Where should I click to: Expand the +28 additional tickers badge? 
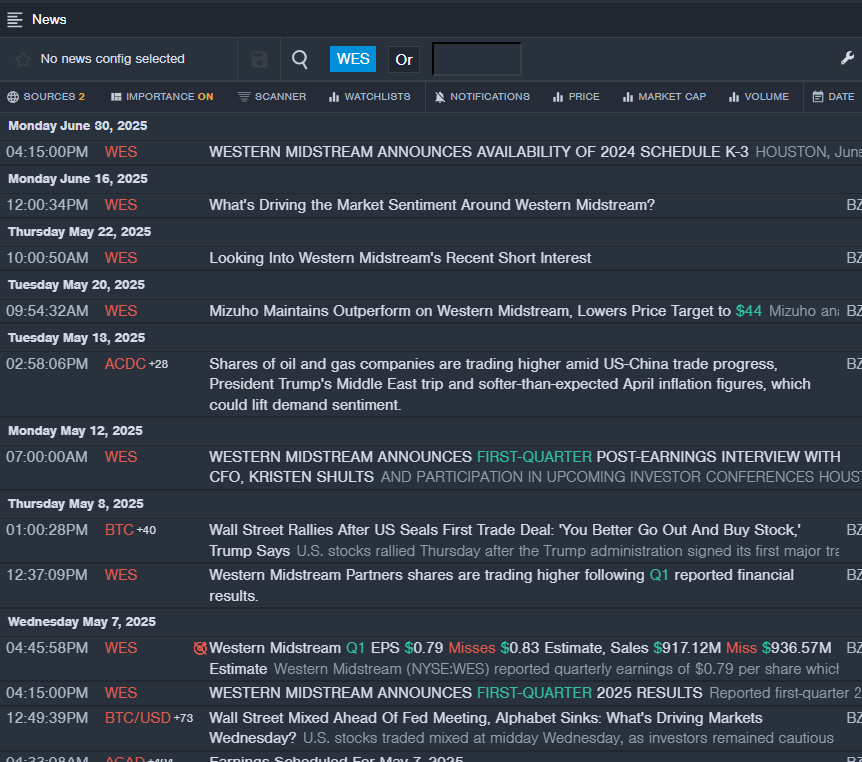tap(158, 364)
